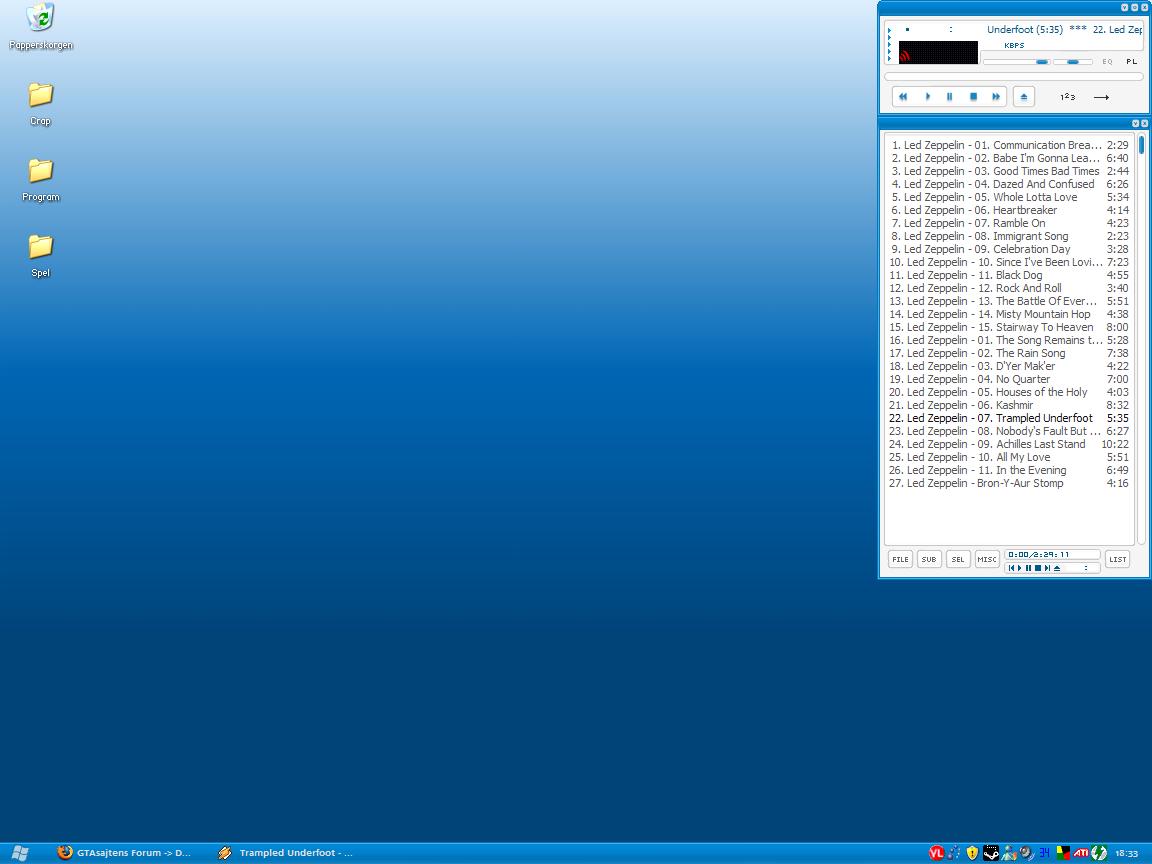Screen dimensions: 1152x864
Task: Click the 18:33 system clock
Action: (x=1126, y=854)
